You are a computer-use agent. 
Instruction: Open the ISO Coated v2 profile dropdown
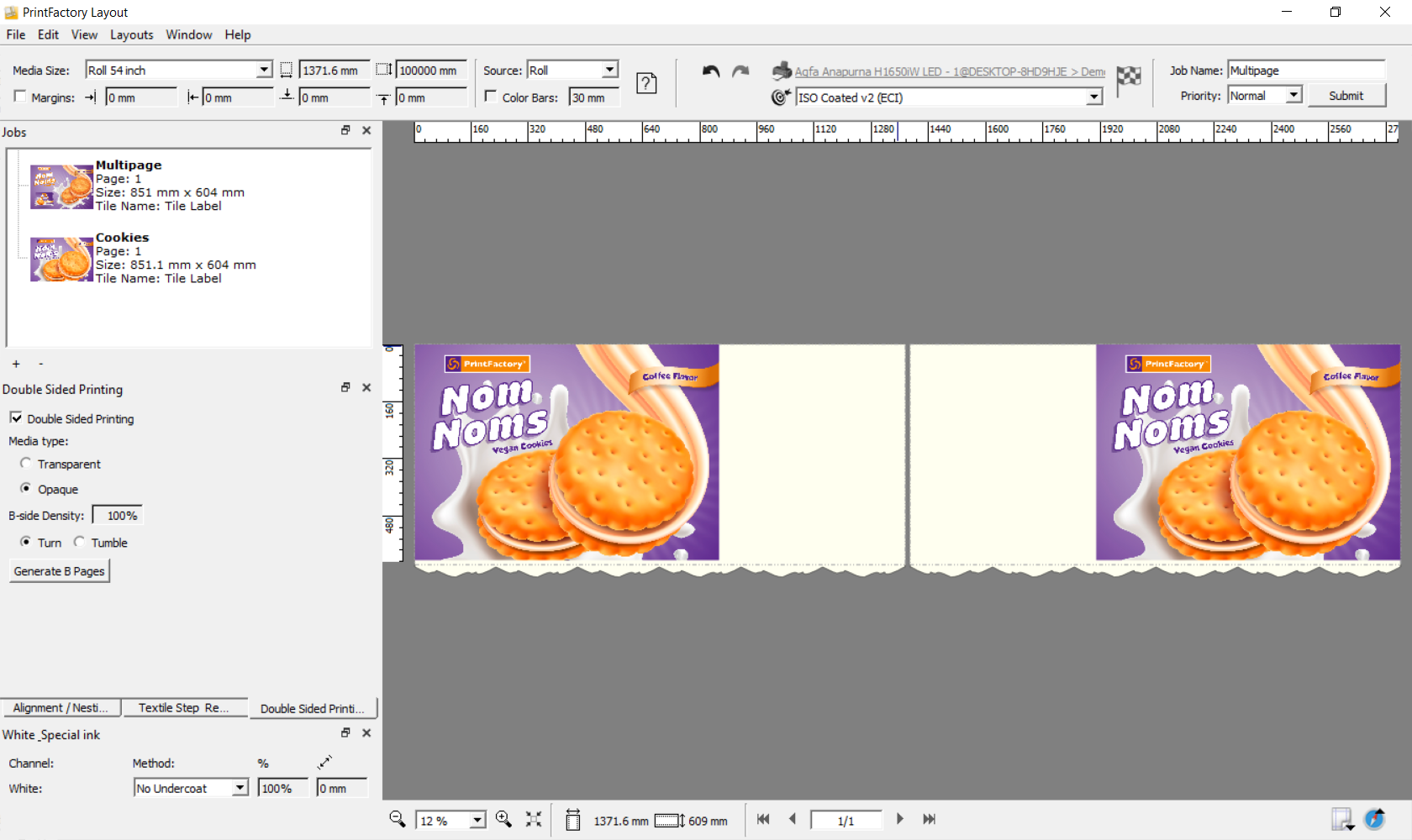coord(1093,97)
